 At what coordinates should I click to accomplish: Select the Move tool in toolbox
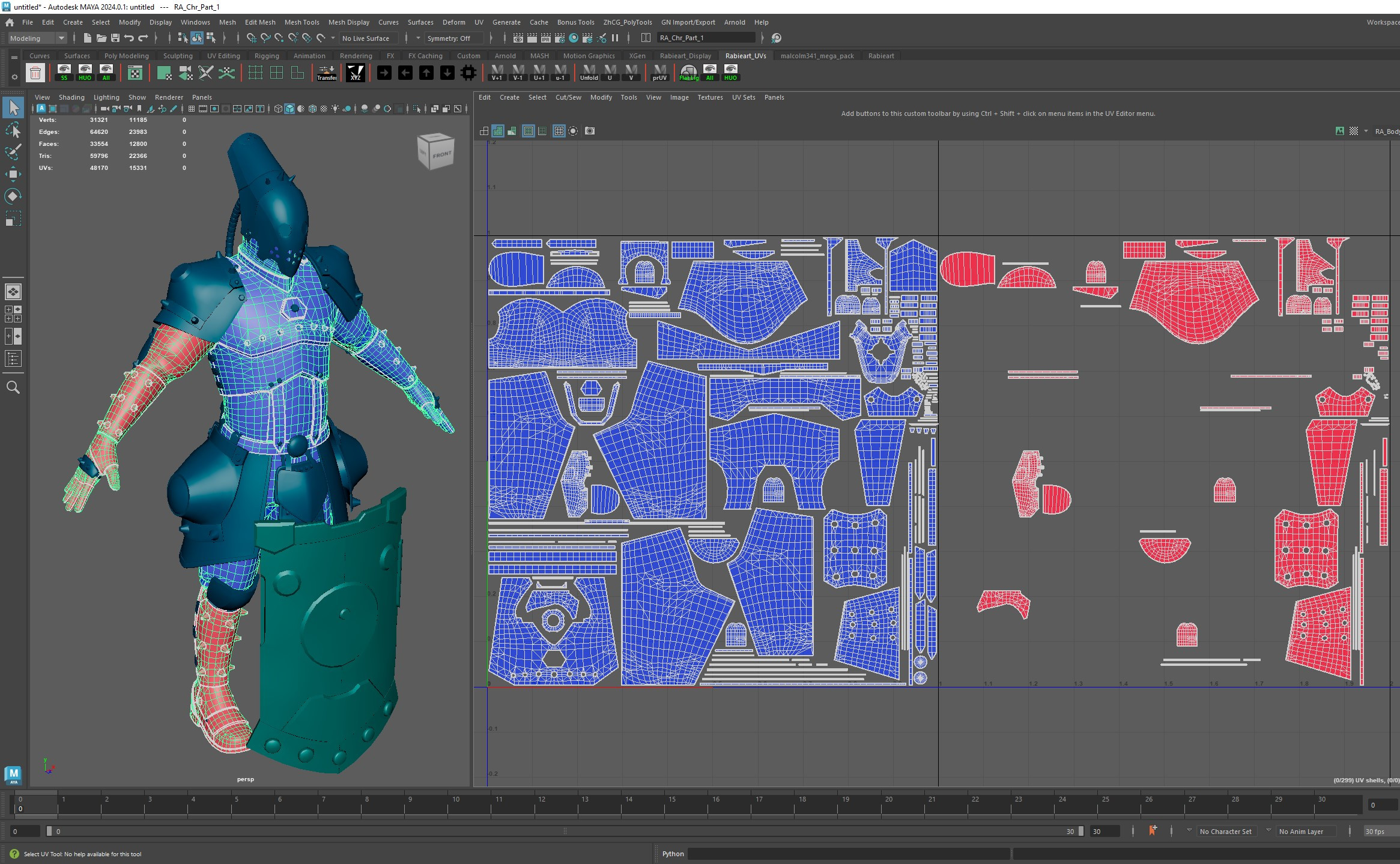point(13,174)
